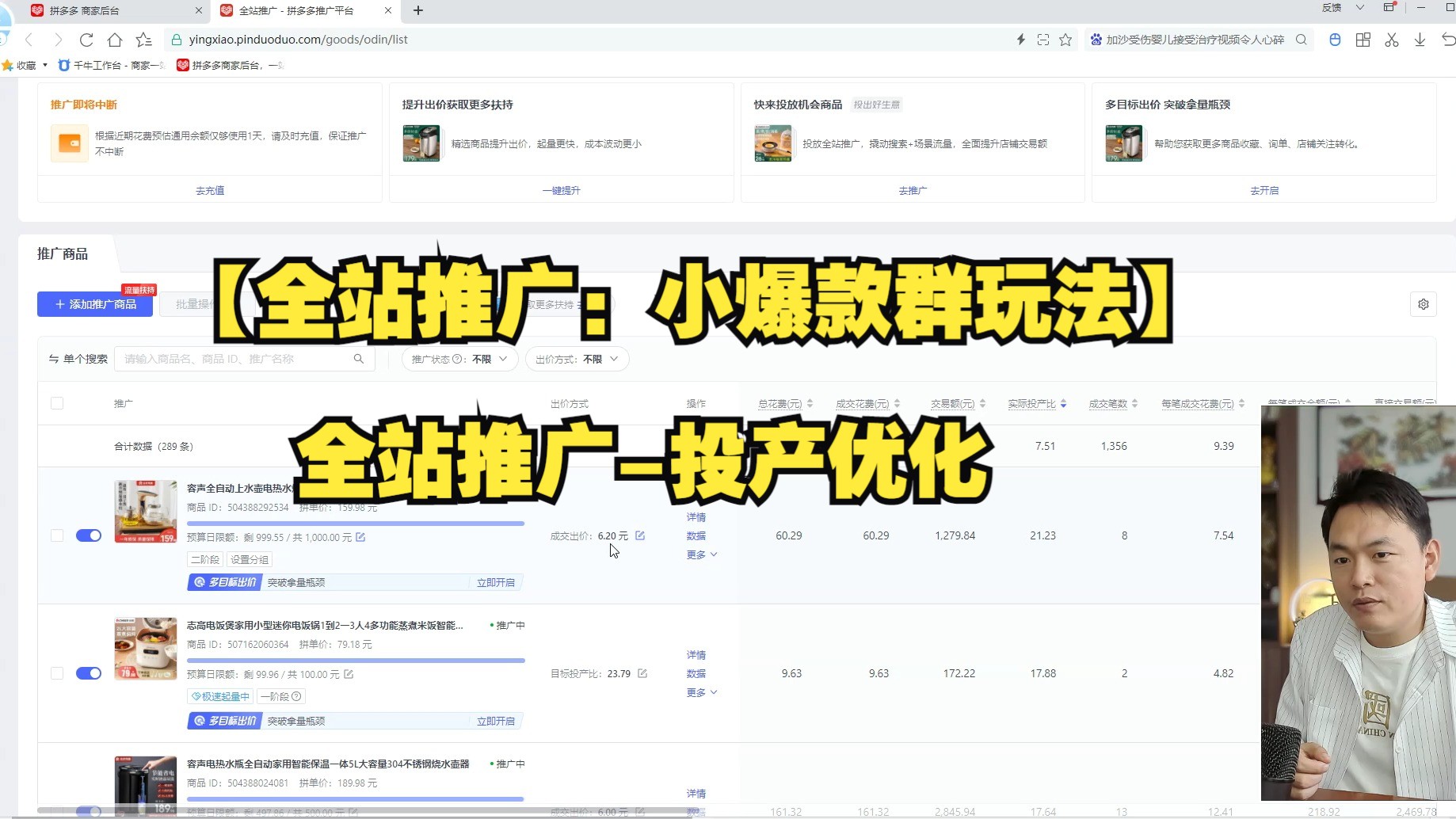Expand 更多 menu in 容声全自动上水壶 row

(702, 554)
